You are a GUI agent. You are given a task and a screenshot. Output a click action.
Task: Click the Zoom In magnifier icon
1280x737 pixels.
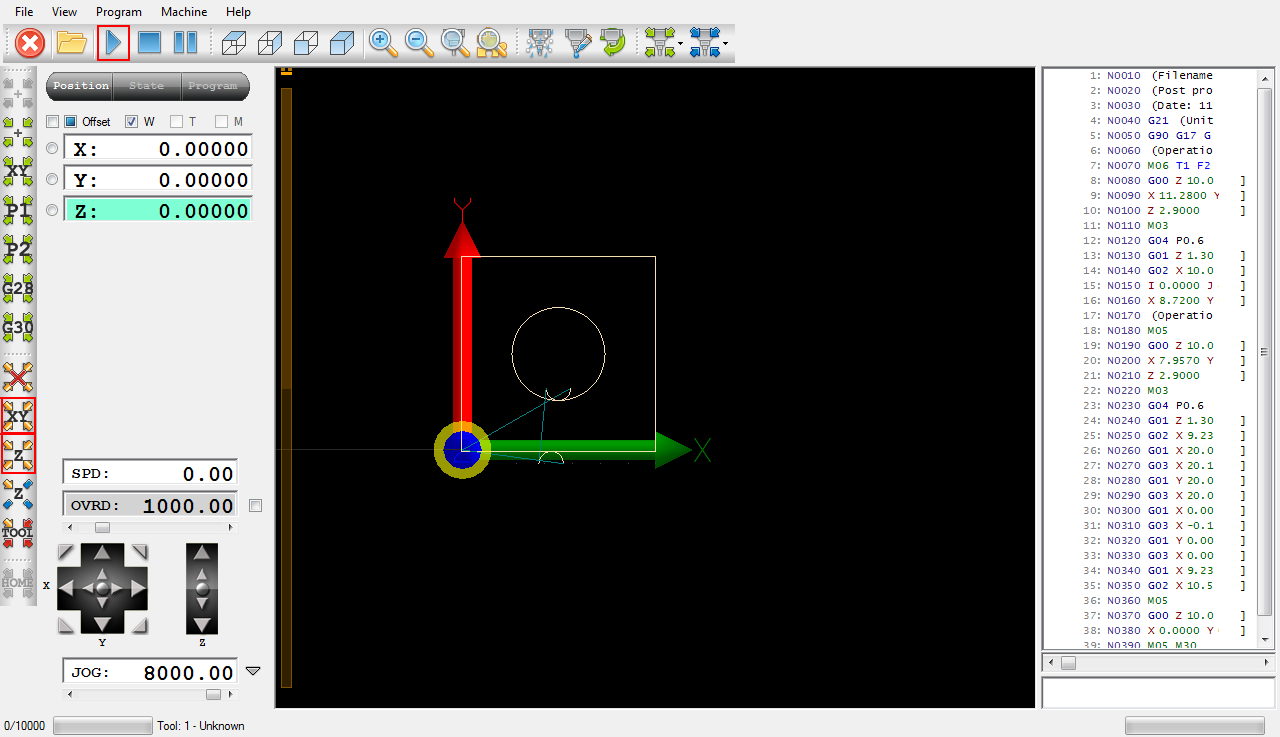382,42
